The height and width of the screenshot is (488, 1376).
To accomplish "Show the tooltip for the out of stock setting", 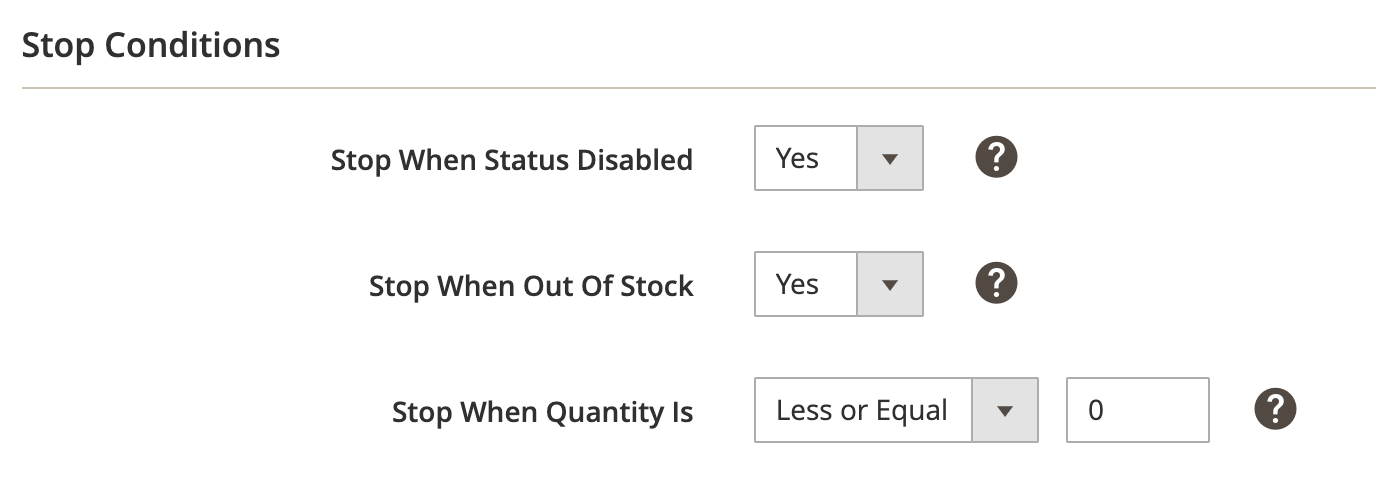I will (996, 284).
